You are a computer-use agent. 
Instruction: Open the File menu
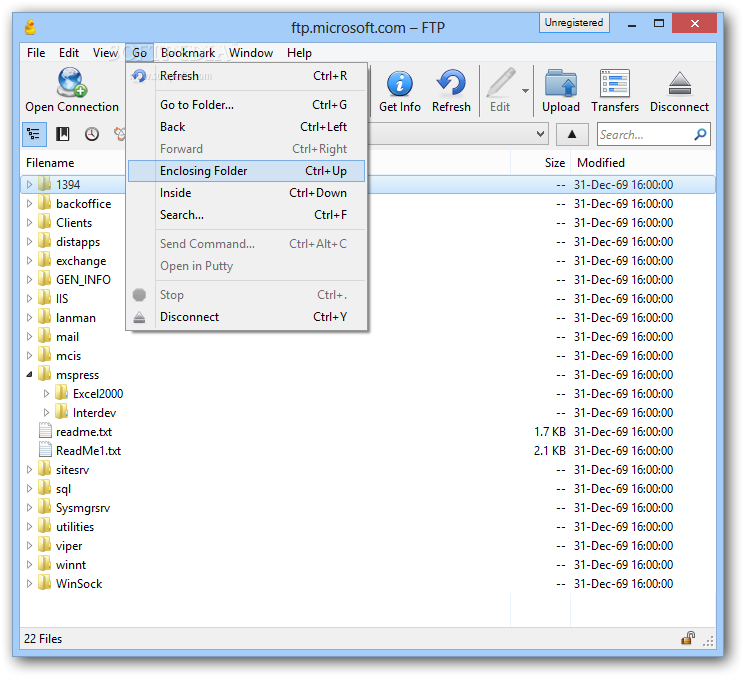36,53
